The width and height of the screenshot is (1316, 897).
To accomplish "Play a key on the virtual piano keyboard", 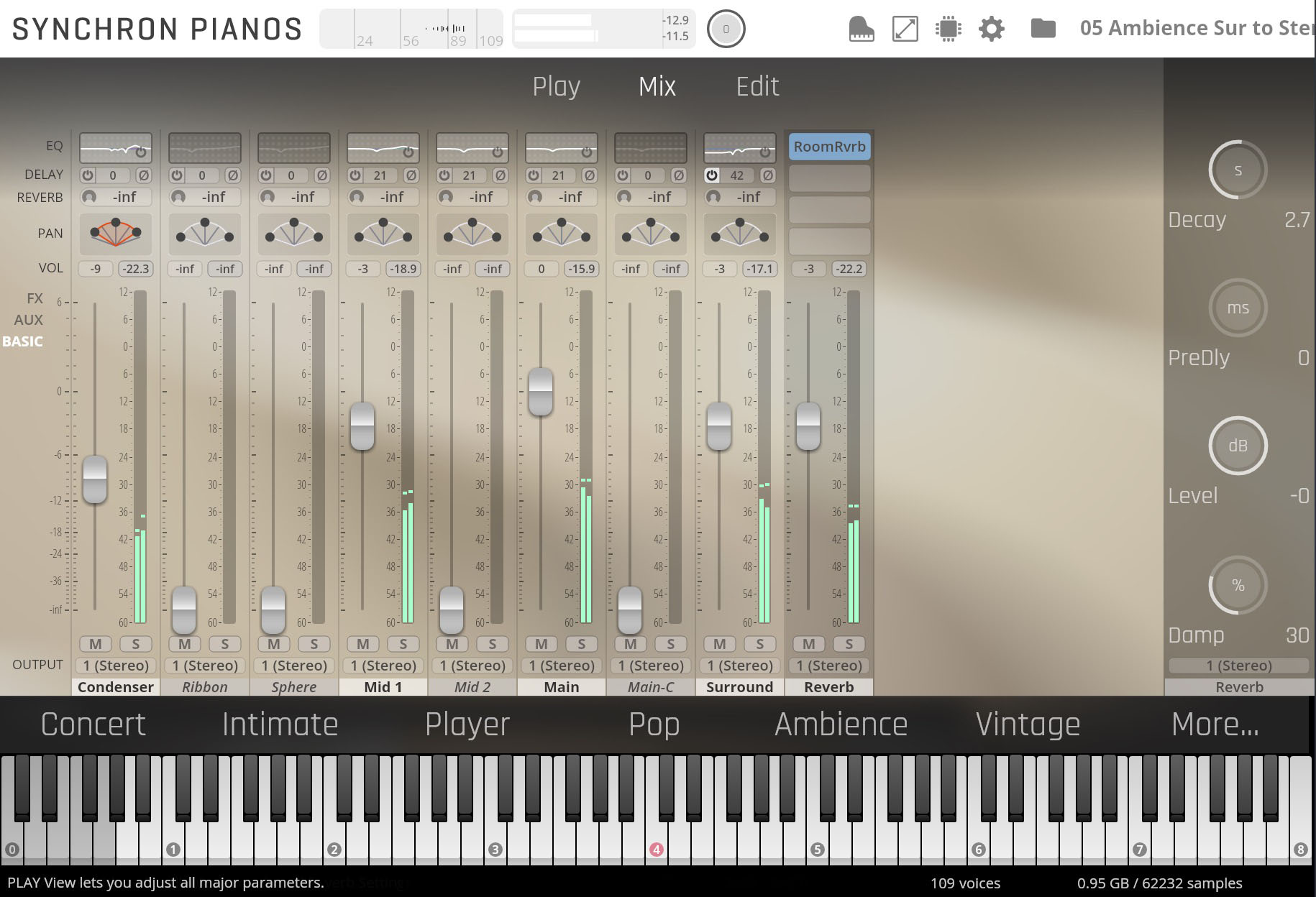I will 647,827.
